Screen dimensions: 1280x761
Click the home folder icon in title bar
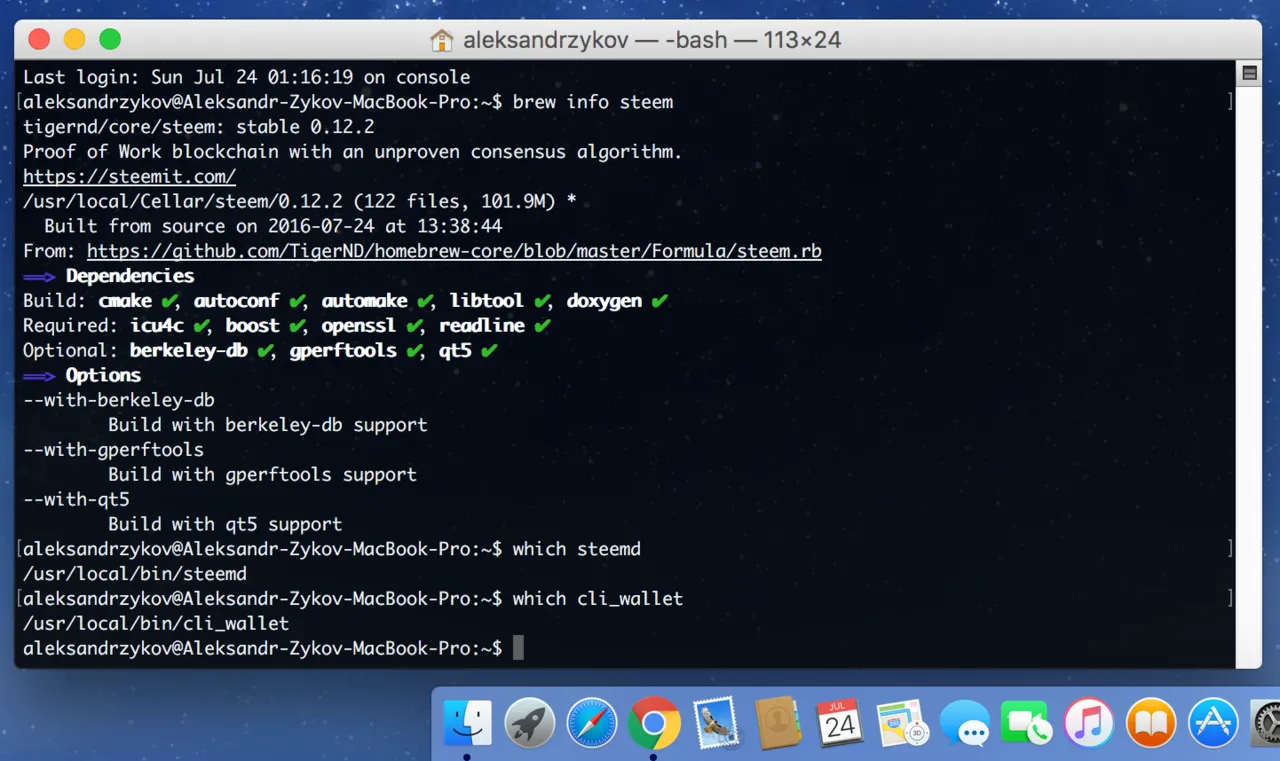click(x=441, y=40)
